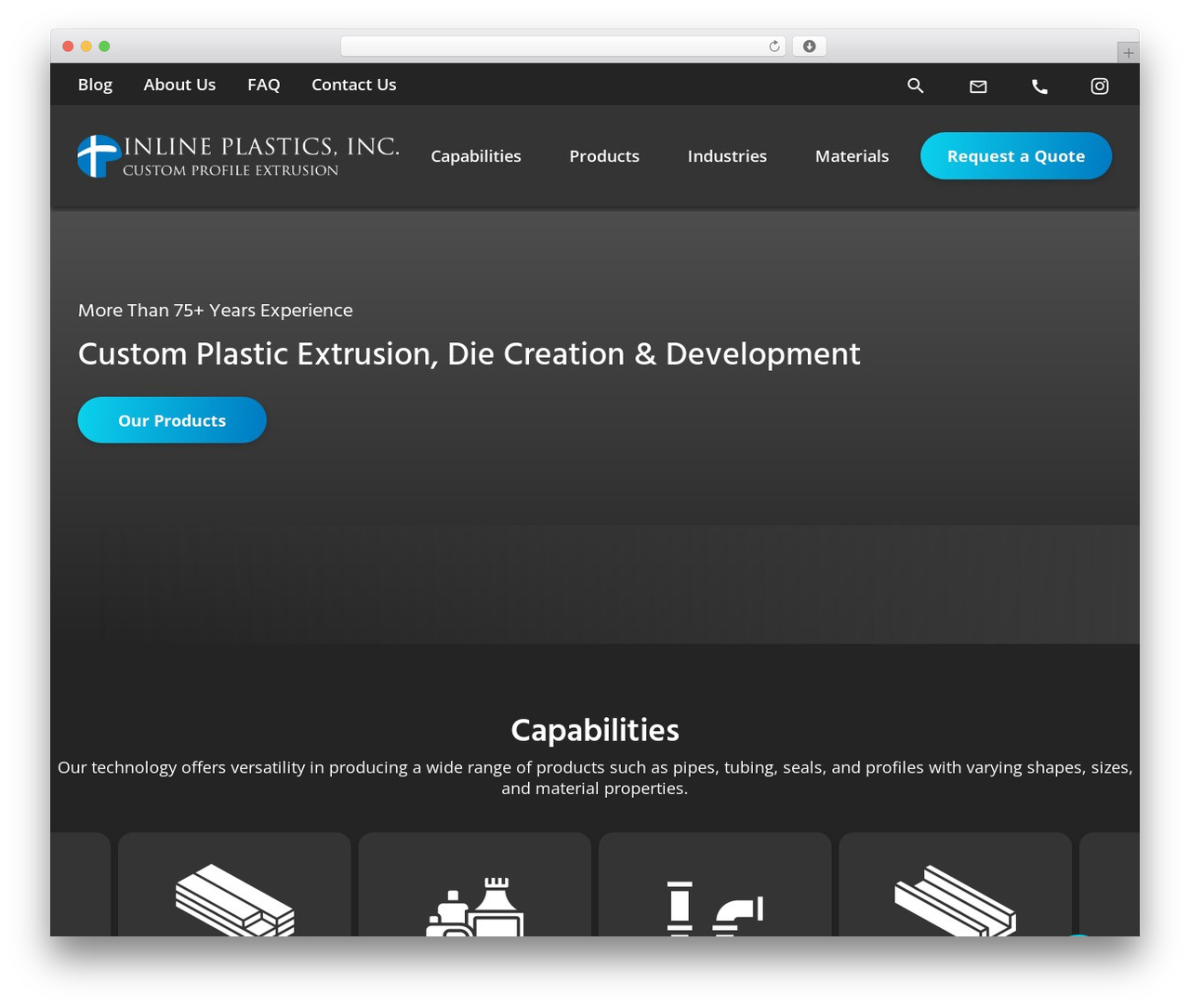The height and width of the screenshot is (1008, 1190).
Task: Open the Instagram icon link
Action: pos(1100,86)
